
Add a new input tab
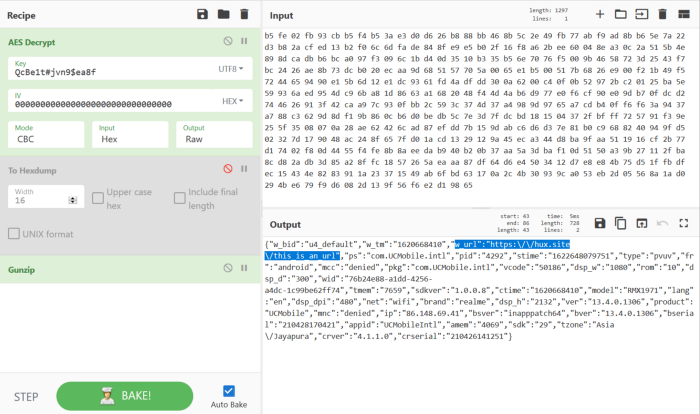point(600,14)
